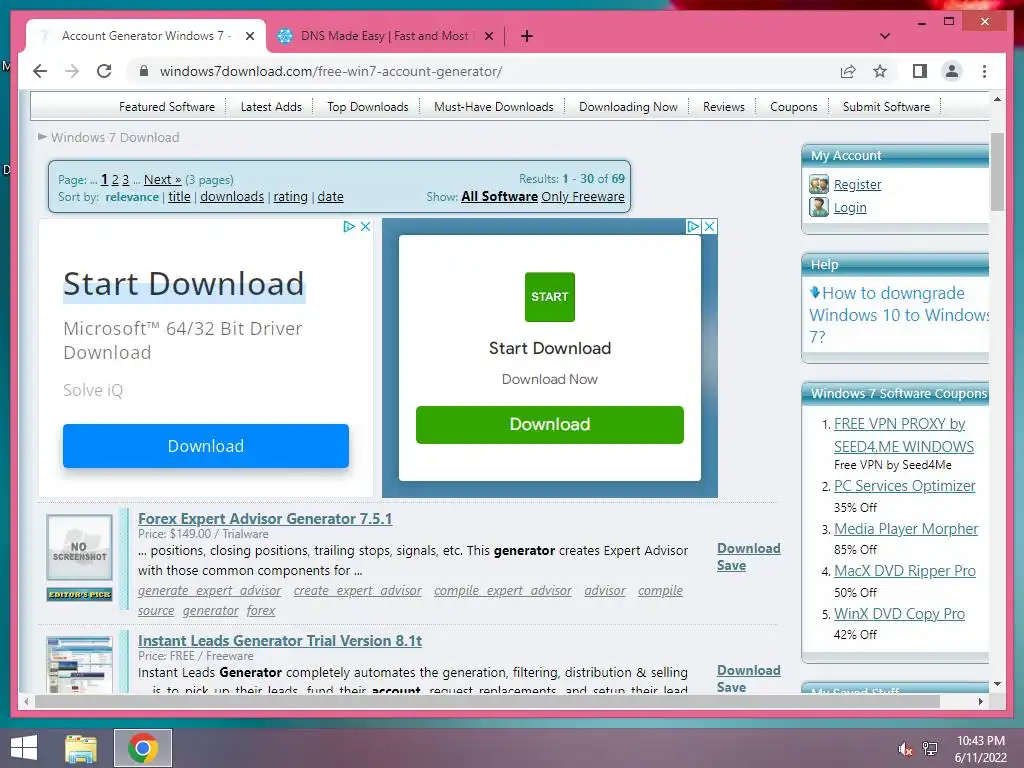The width and height of the screenshot is (1024, 768).
Task: Sort results by title
Action: 180,197
